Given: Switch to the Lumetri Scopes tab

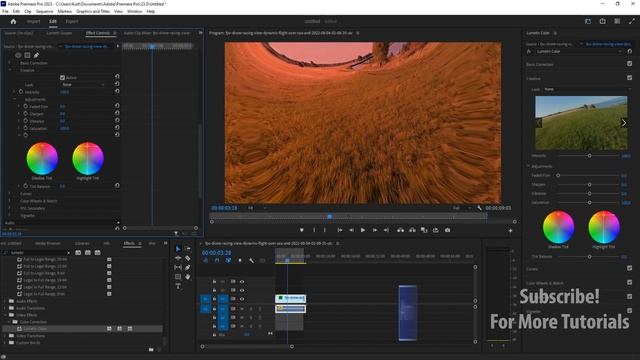Looking at the screenshot, I should click(x=59, y=33).
